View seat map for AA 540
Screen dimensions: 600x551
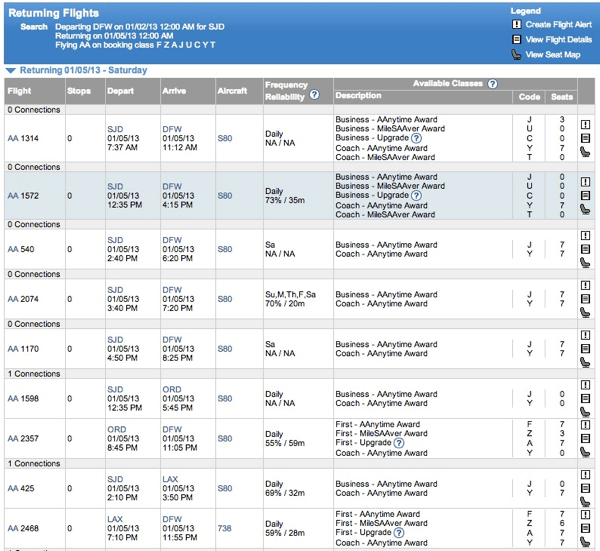(585, 262)
